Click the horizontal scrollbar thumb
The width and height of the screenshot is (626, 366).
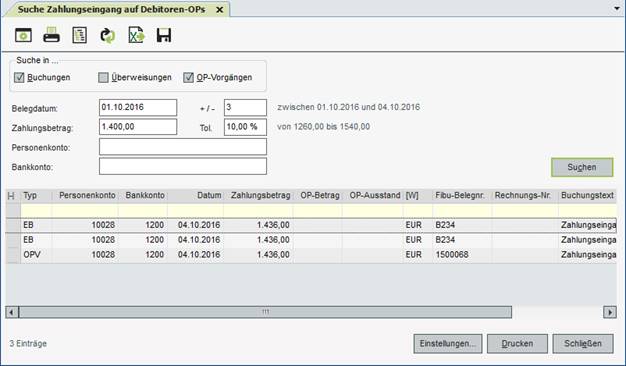pyautogui.click(x=265, y=312)
